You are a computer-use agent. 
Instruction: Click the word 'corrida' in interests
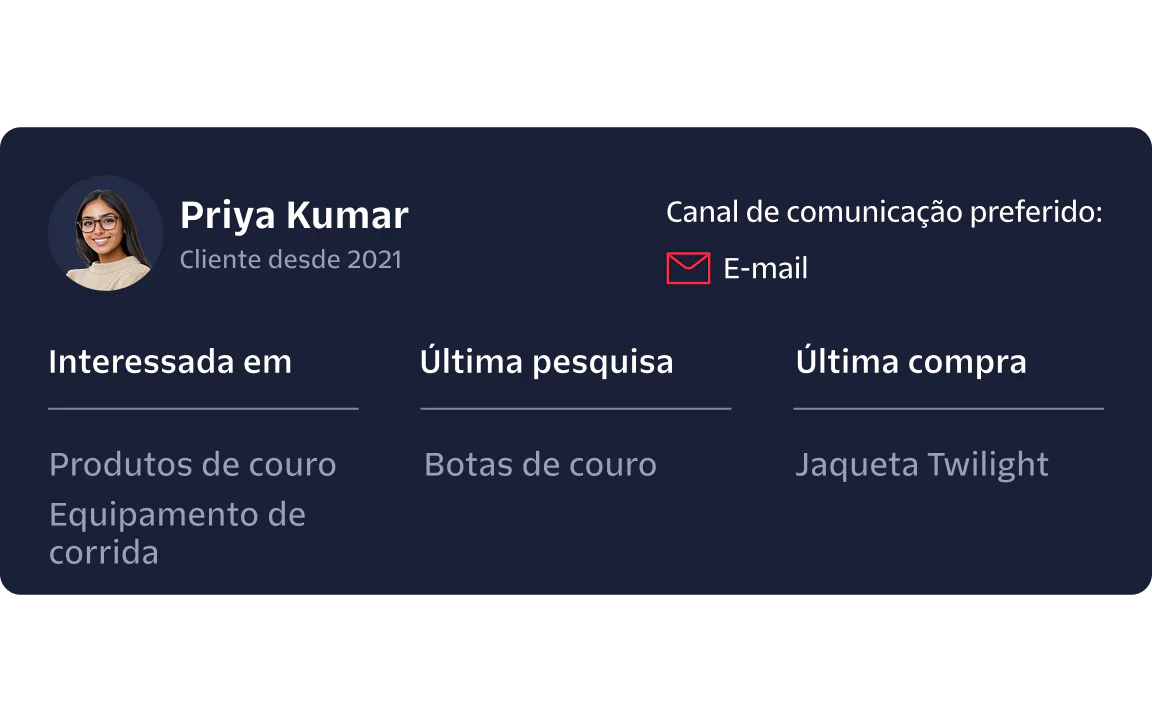104,553
